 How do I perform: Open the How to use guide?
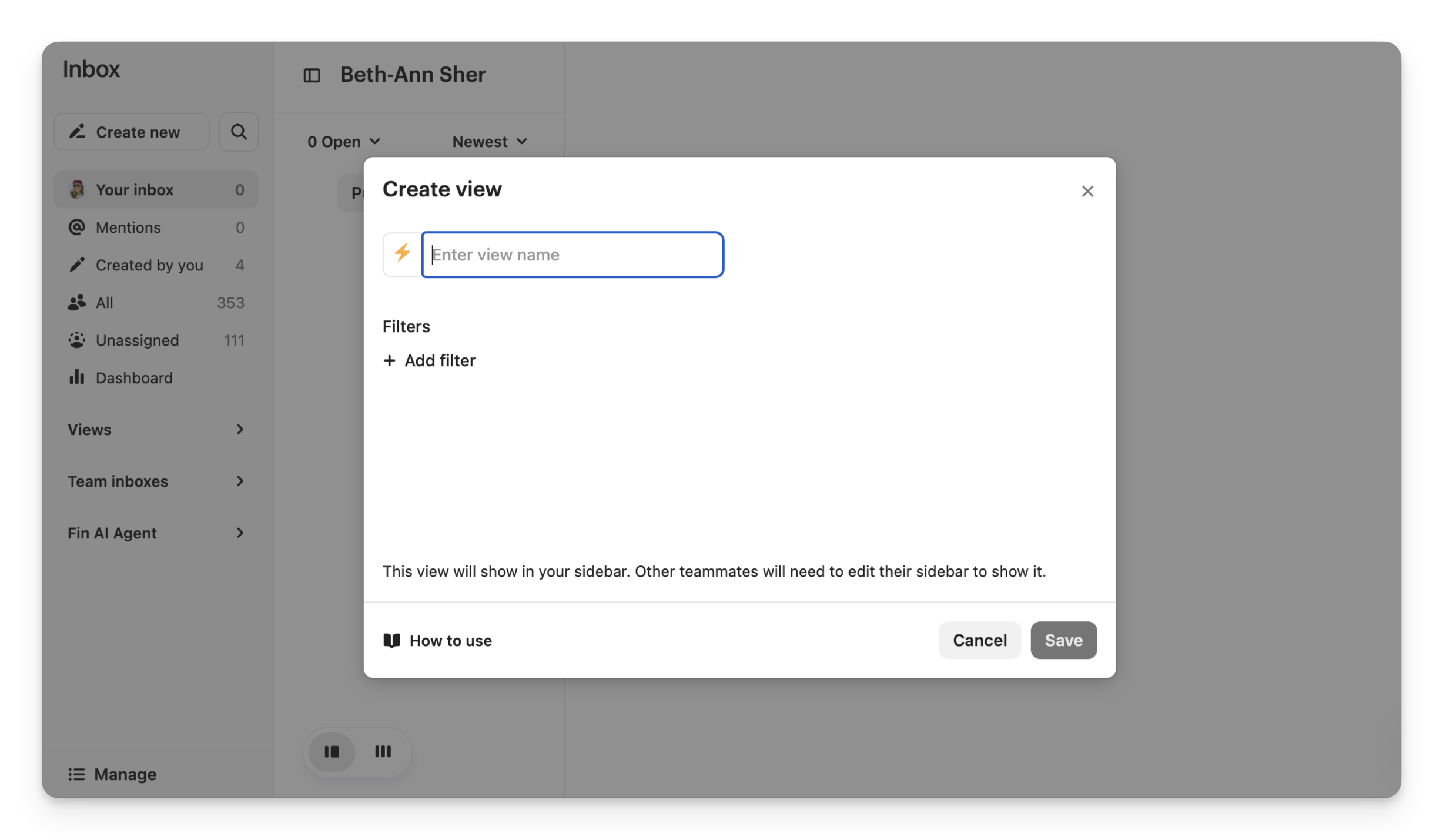pos(438,640)
